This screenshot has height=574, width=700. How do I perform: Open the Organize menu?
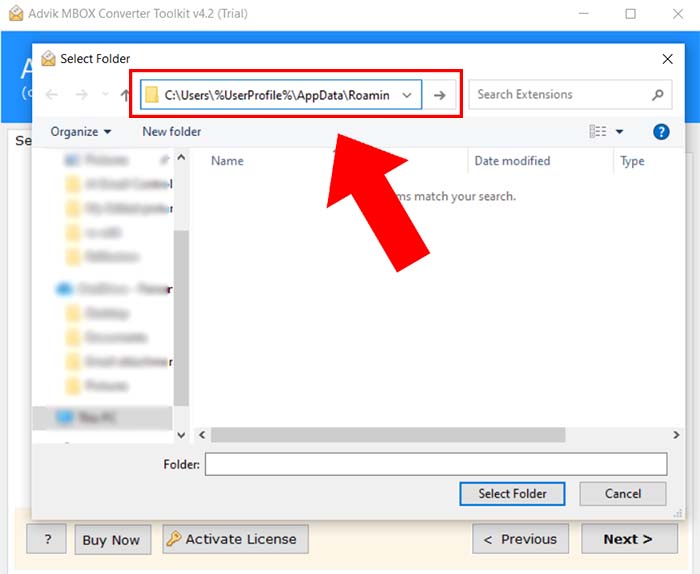81,132
